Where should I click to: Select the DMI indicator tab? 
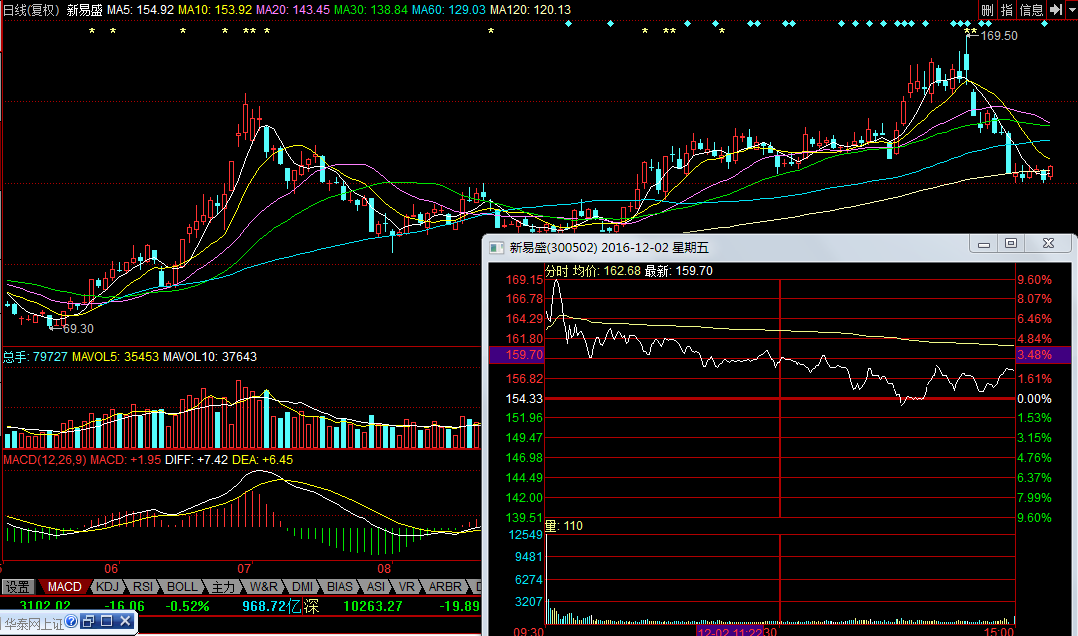302,586
